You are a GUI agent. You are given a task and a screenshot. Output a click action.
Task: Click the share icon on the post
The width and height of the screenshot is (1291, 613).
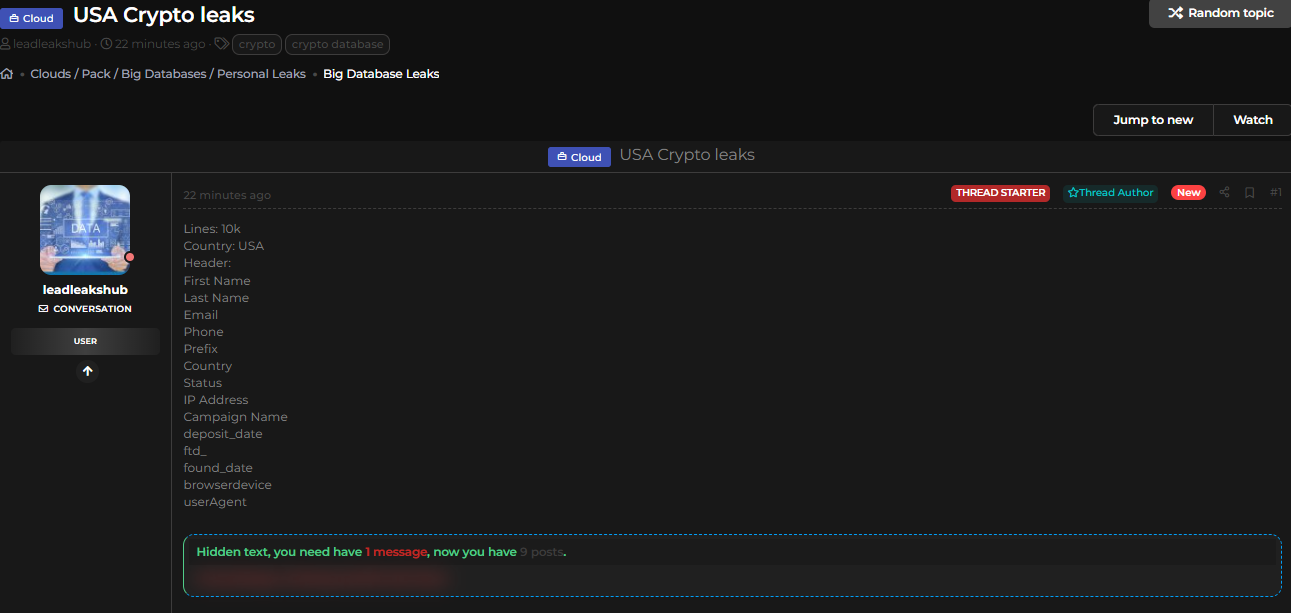1225,193
